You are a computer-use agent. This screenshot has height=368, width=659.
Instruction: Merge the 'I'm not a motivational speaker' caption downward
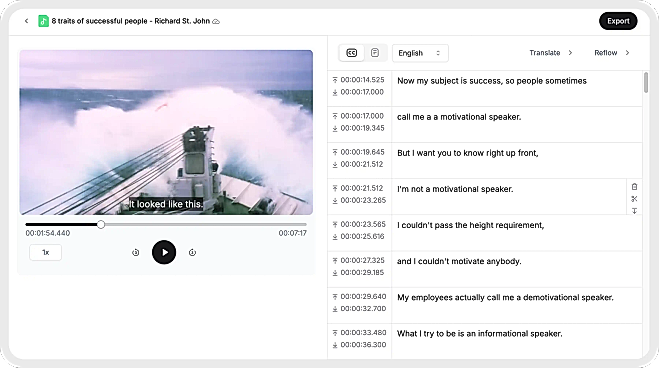click(634, 211)
